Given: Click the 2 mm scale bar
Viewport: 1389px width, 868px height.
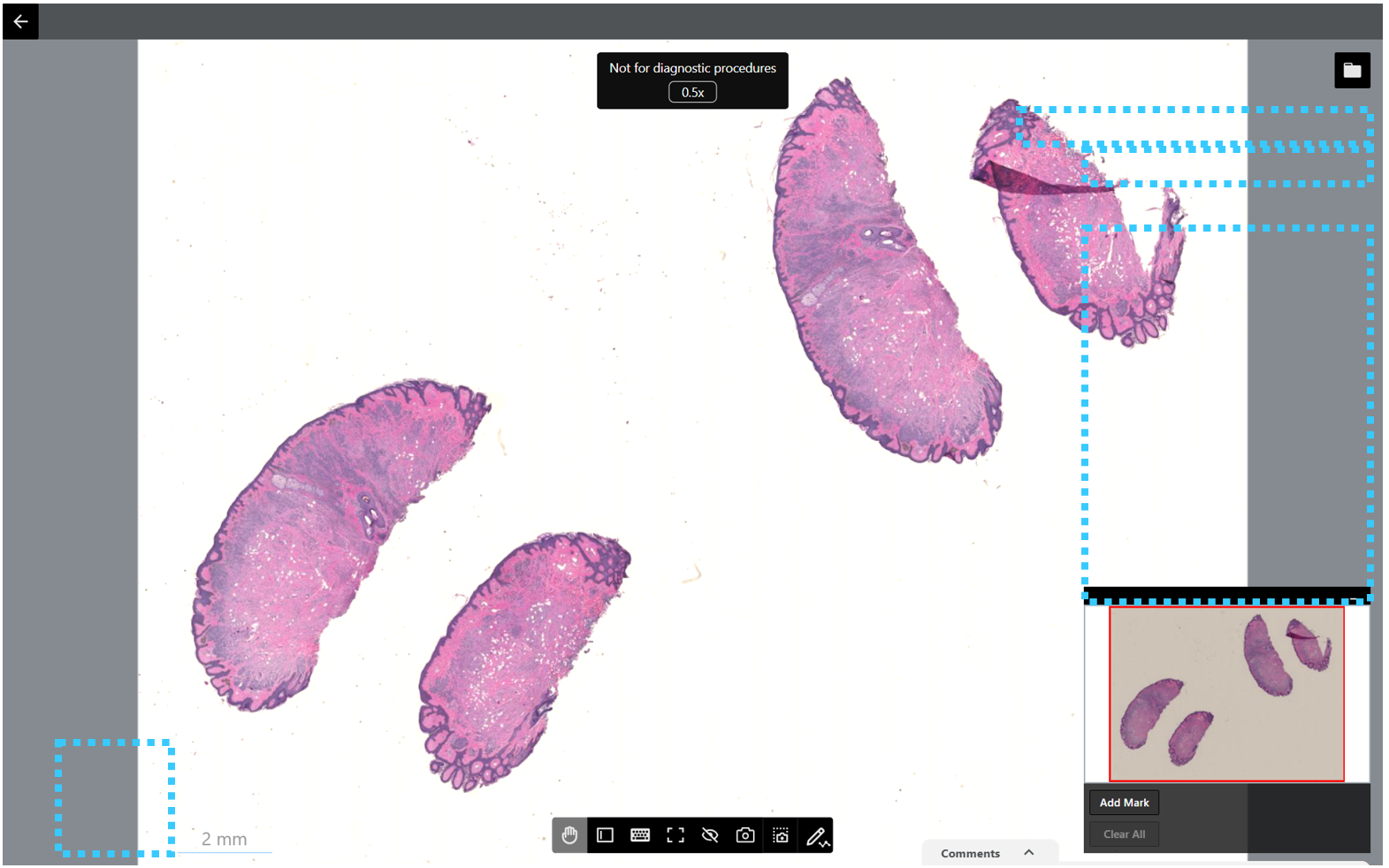Looking at the screenshot, I should click(225, 841).
